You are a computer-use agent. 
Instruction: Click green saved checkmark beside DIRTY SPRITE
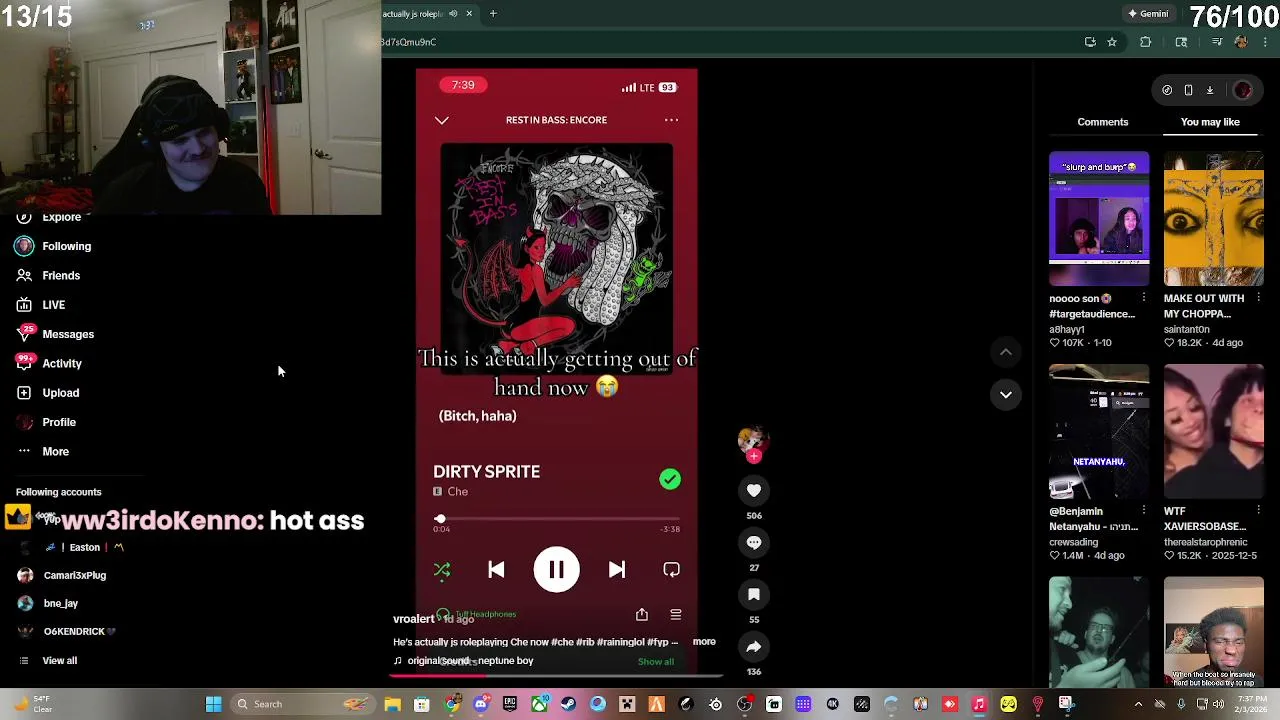point(670,480)
